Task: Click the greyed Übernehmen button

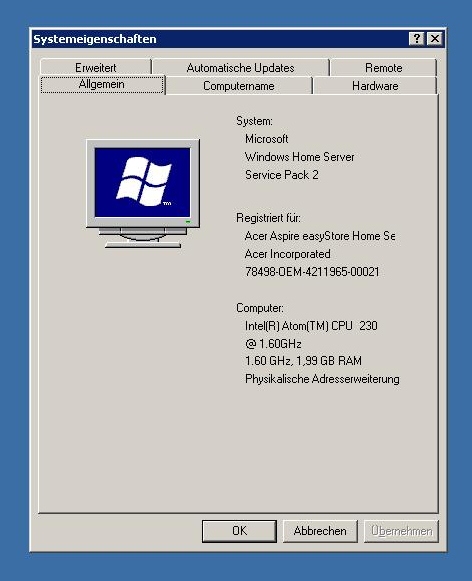Action: pos(402,531)
